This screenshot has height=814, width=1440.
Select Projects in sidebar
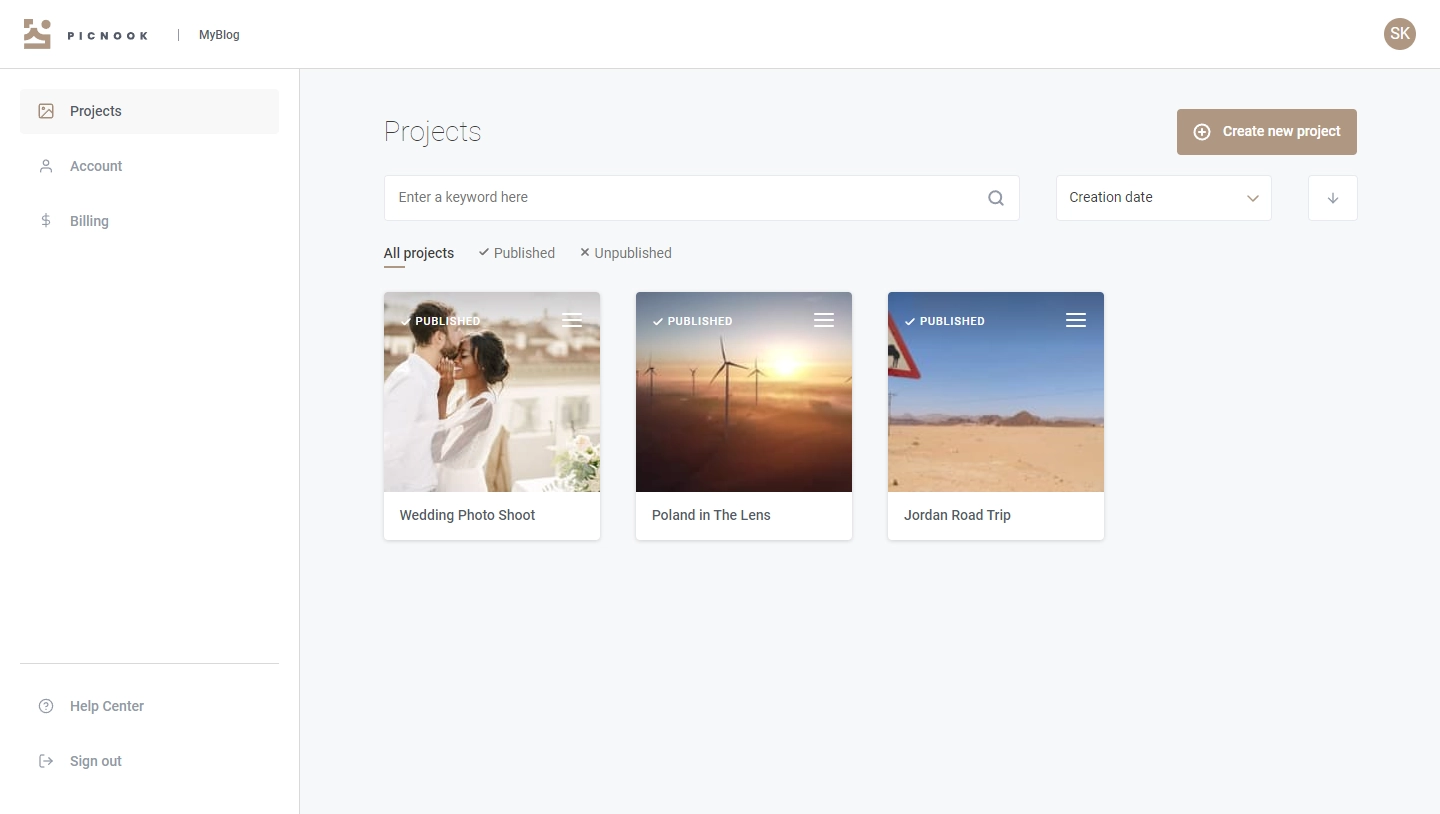tap(96, 111)
